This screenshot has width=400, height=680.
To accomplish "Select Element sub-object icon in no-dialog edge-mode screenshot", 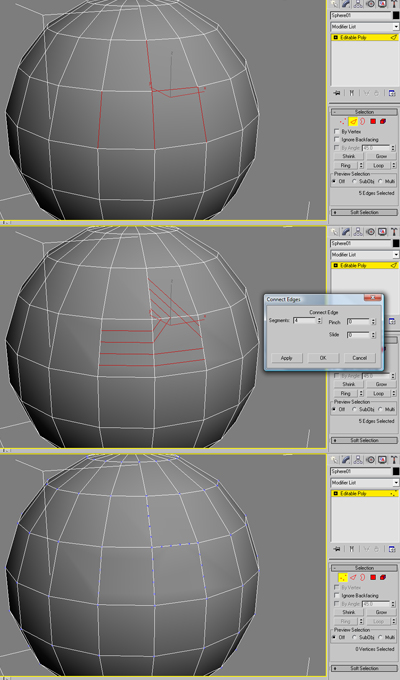I will pyautogui.click(x=383, y=121).
